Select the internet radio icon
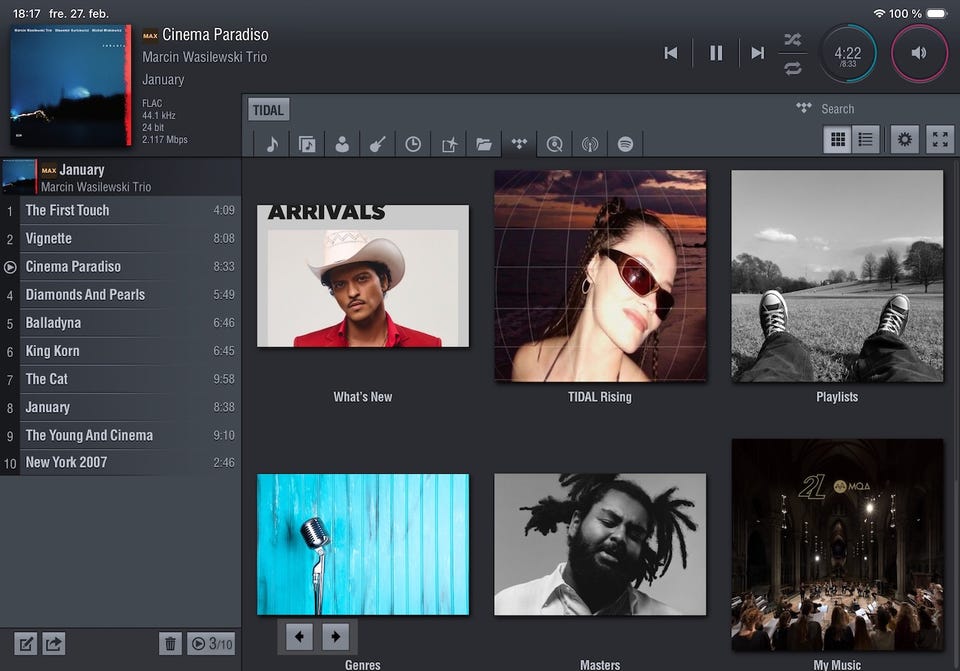This screenshot has width=960, height=671. (x=590, y=144)
